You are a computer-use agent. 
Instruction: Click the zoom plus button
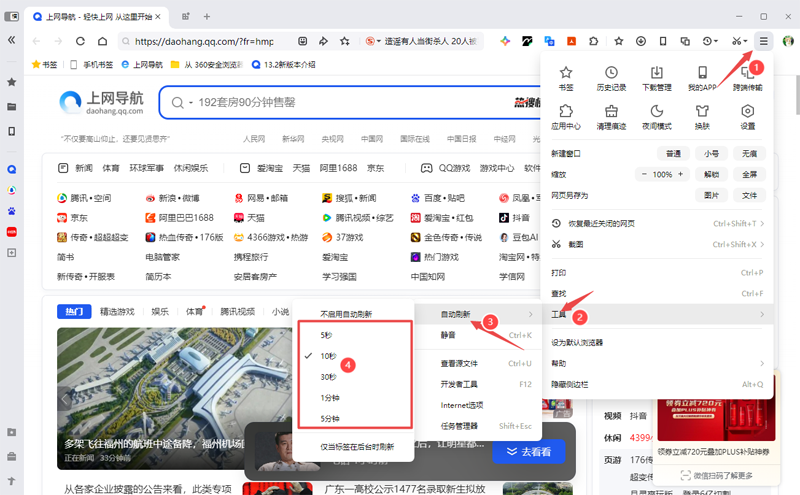point(681,175)
